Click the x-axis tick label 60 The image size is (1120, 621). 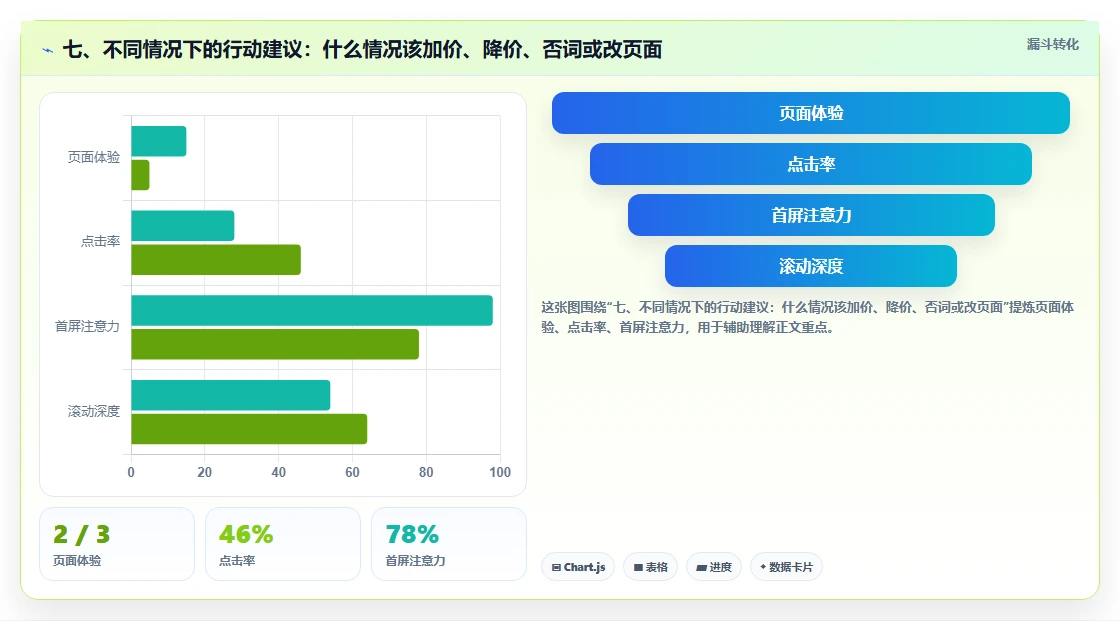(352, 472)
